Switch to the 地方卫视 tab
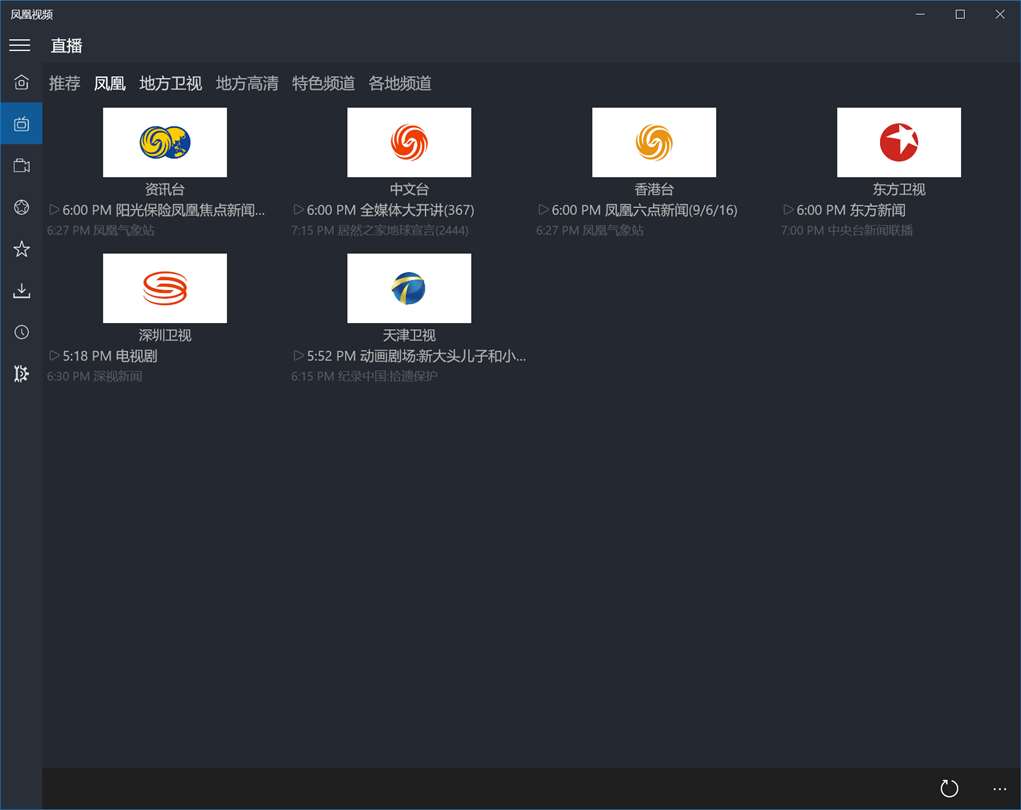The width and height of the screenshot is (1021, 810). (x=171, y=83)
